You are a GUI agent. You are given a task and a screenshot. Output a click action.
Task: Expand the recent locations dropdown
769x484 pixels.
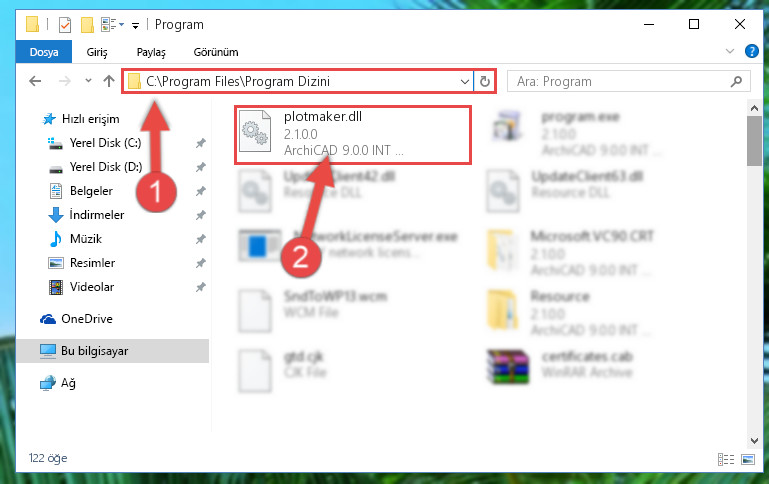(x=88, y=81)
